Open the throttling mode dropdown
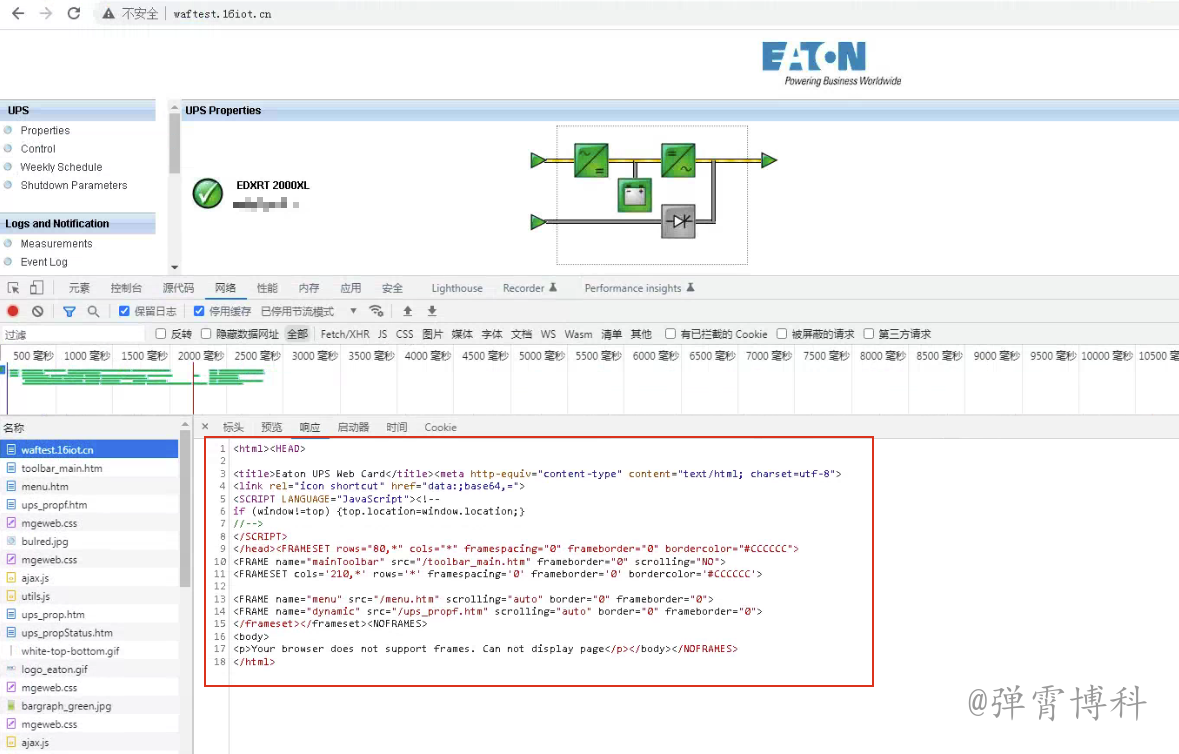This screenshot has width=1179, height=754. tap(309, 311)
